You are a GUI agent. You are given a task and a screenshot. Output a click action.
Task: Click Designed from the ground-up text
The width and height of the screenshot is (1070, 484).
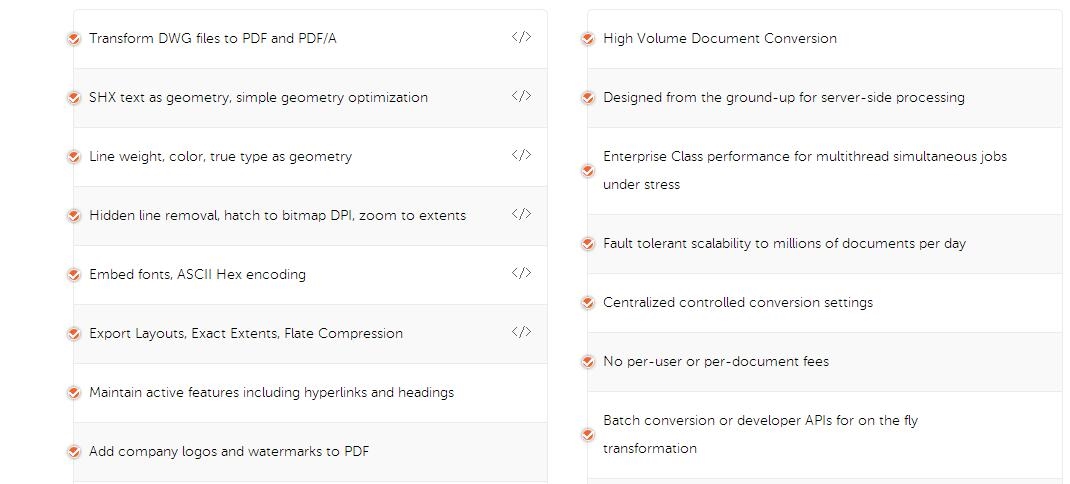[783, 98]
